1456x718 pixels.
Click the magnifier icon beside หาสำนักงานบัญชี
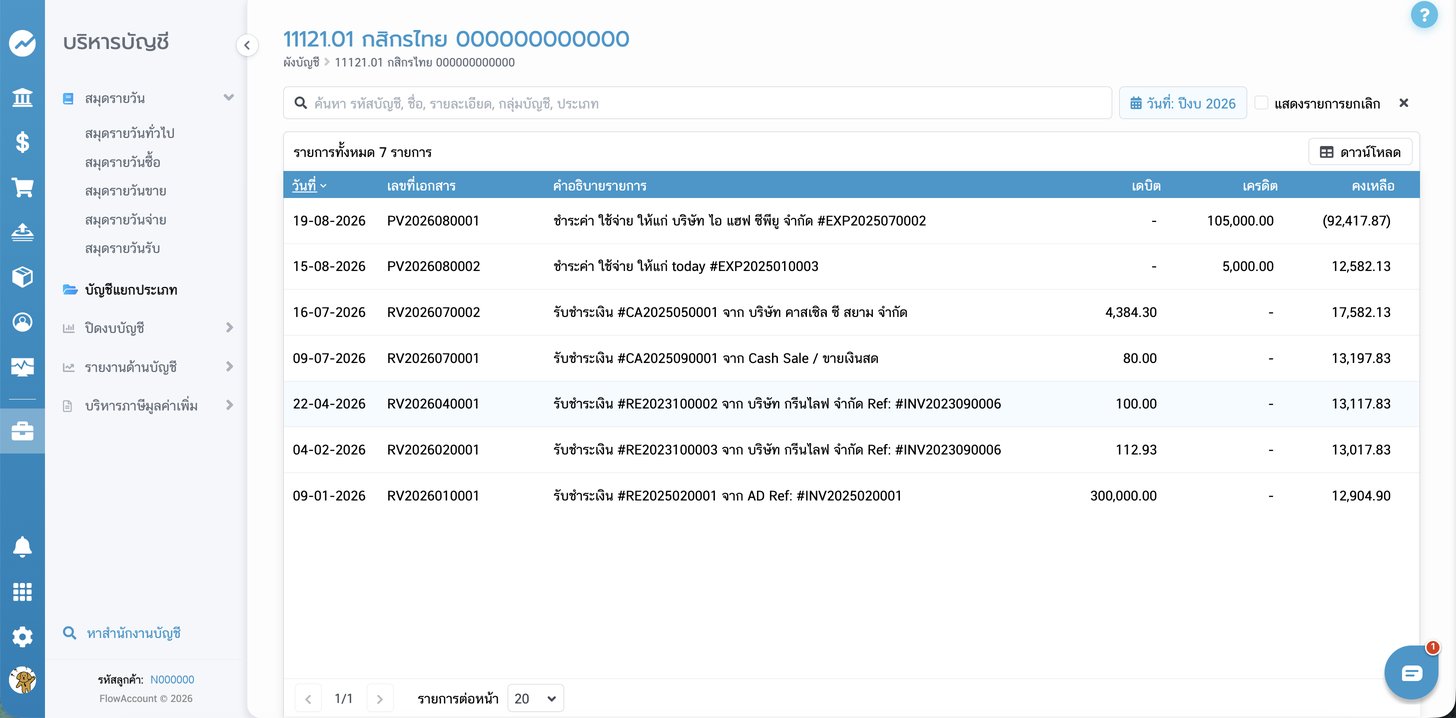coord(69,633)
